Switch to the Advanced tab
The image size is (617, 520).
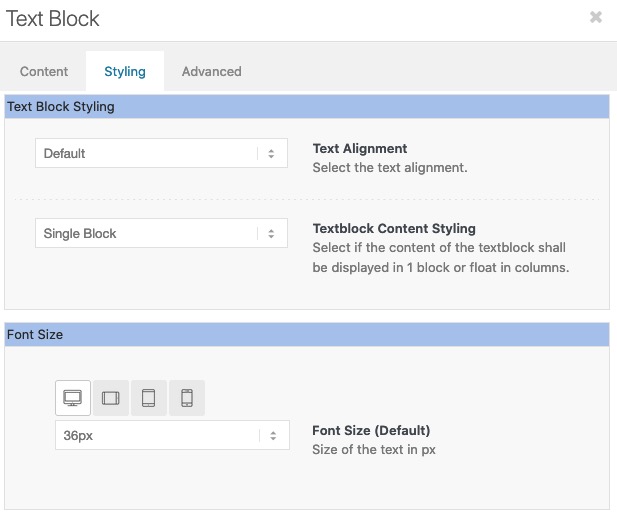[x=212, y=71]
